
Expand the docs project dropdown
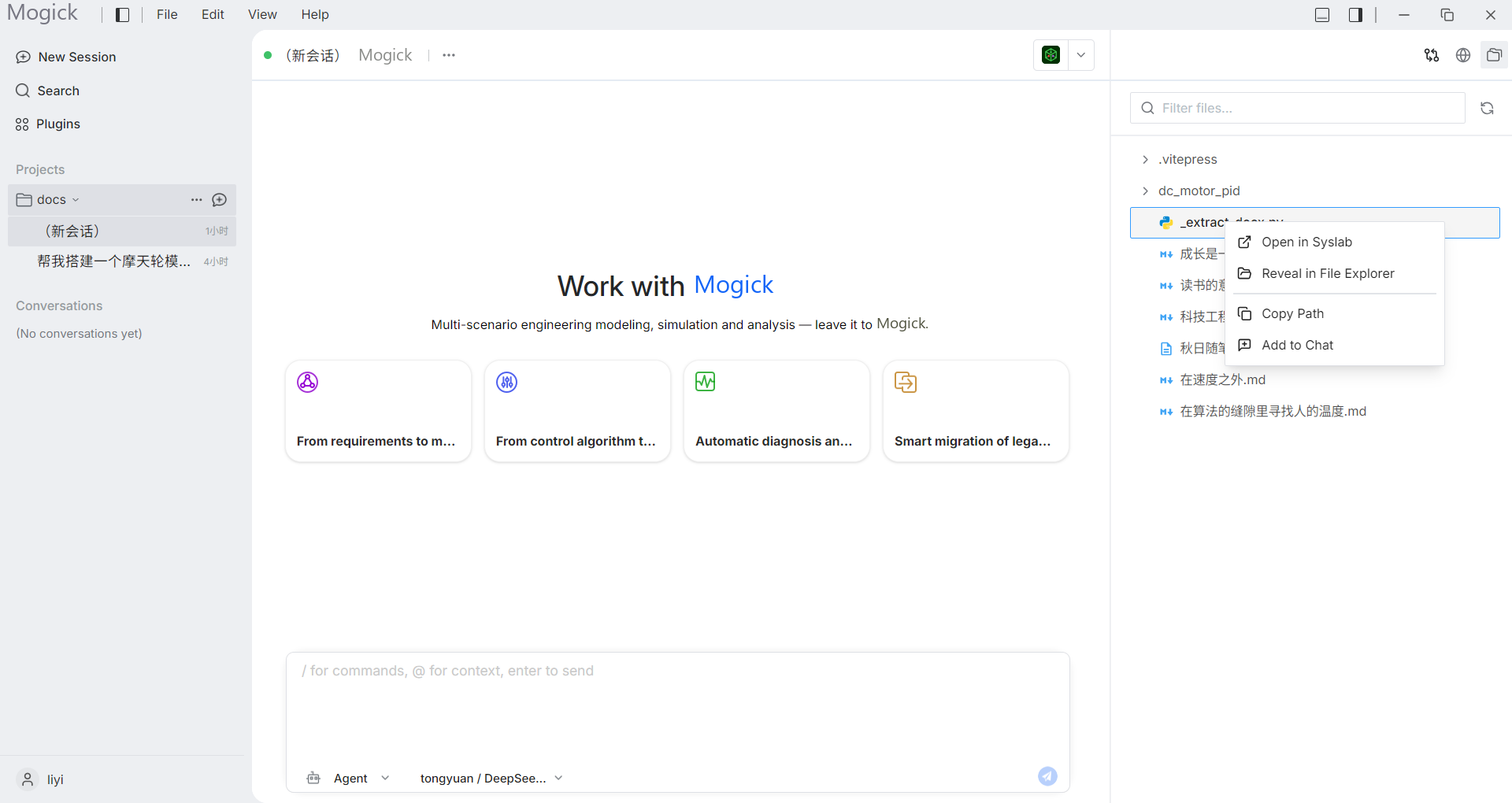click(x=76, y=200)
